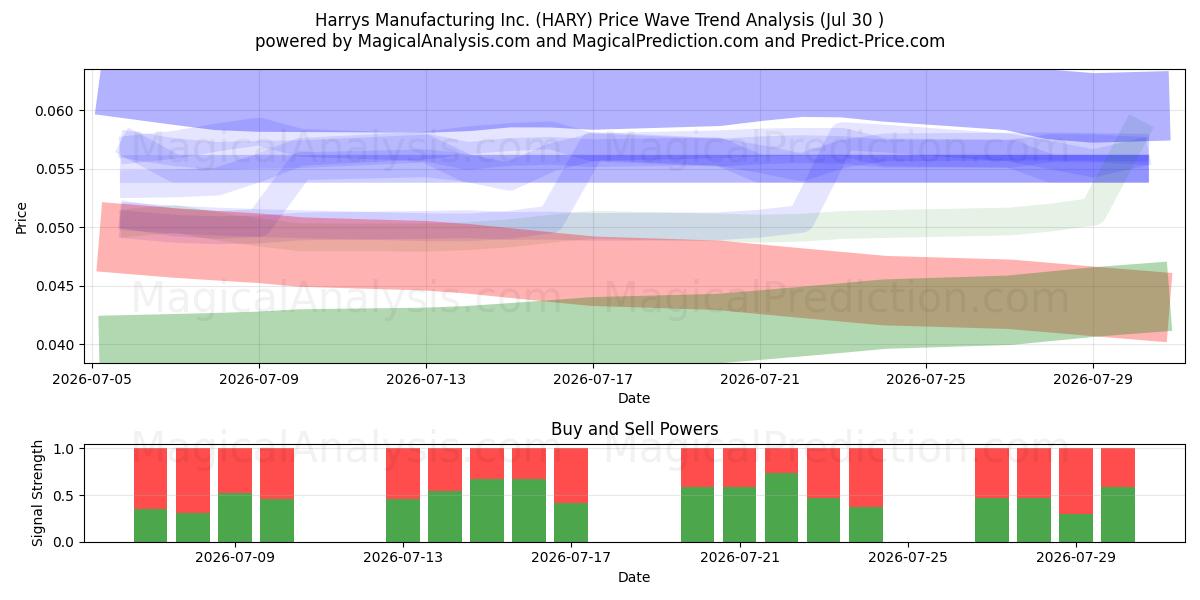Click the "Buy and Sell Powers" chart title
The height and width of the screenshot is (600, 1200).
(634, 430)
